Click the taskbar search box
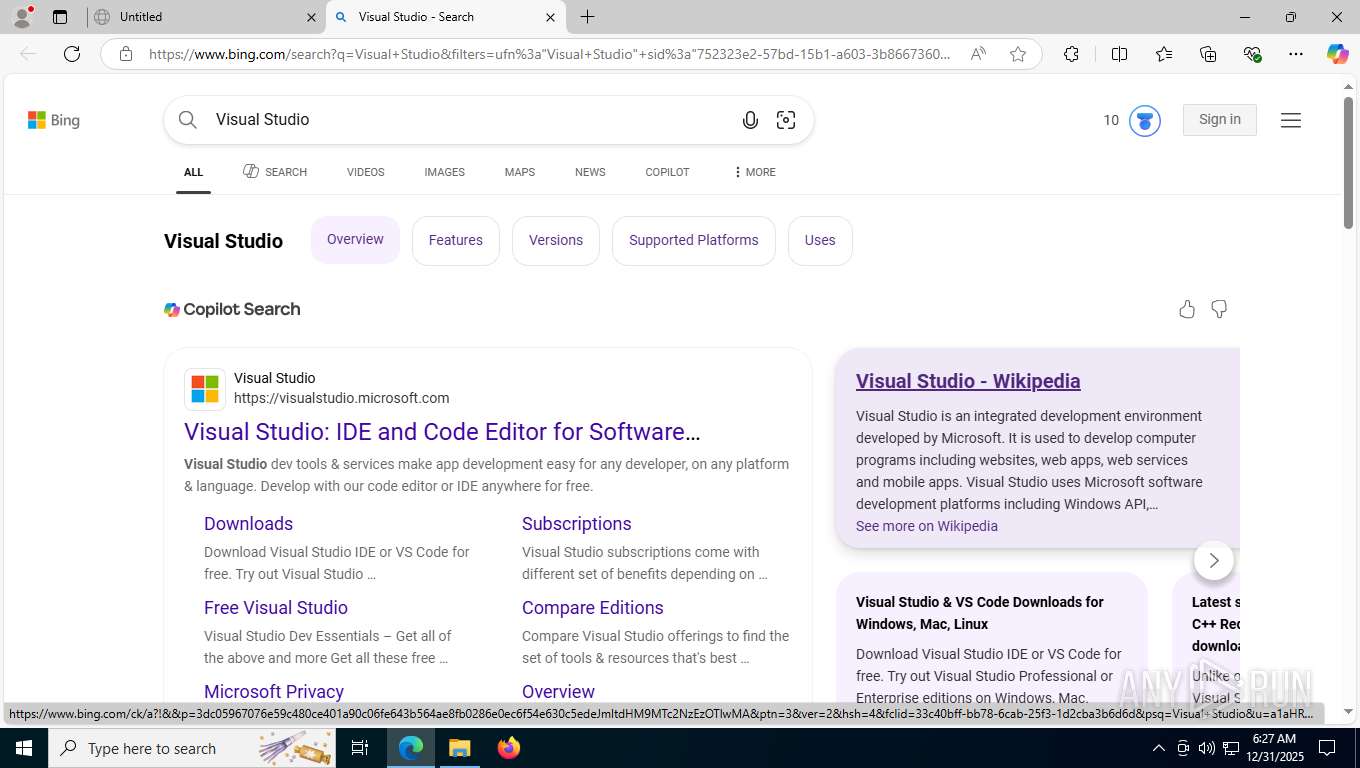Screen dimensions: 1360x768 [x=192, y=748]
